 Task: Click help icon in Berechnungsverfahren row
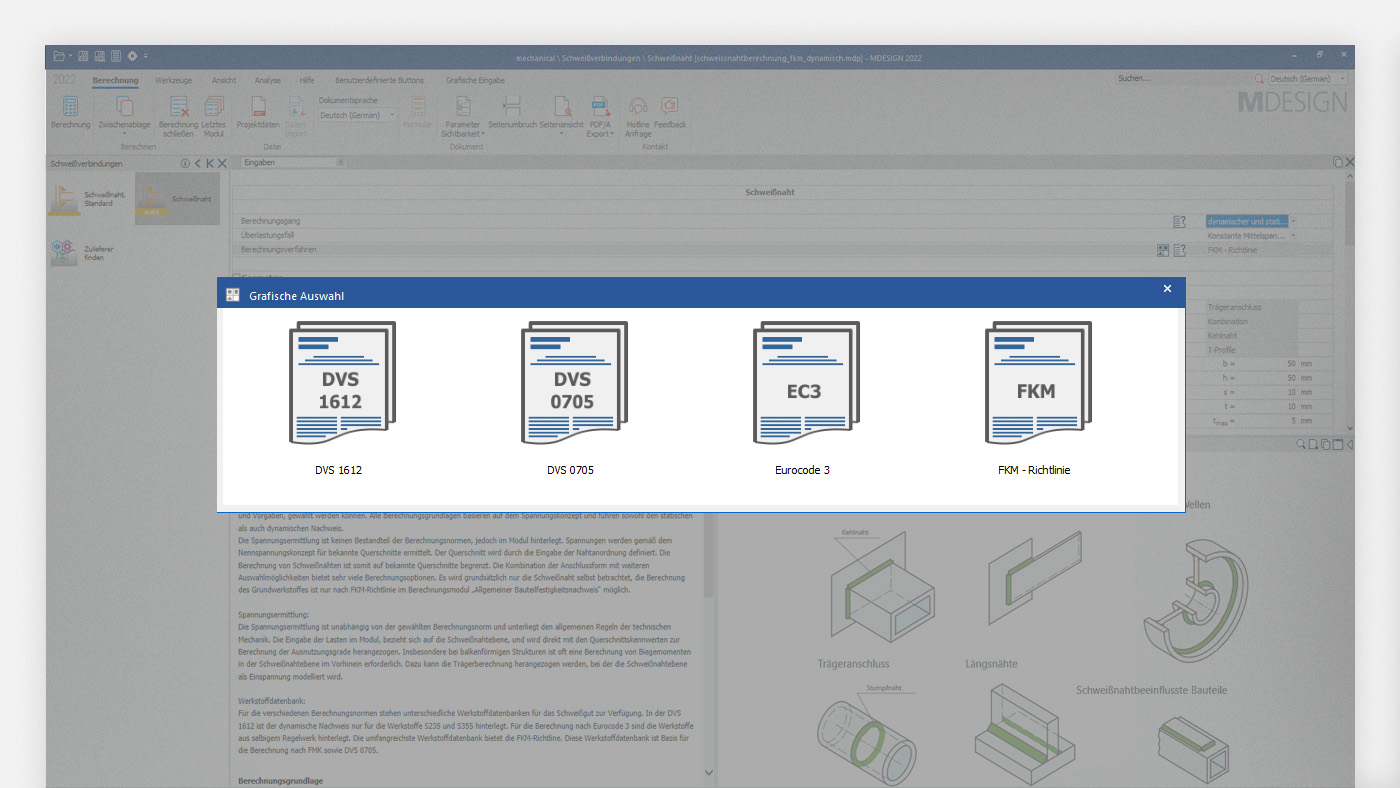point(1179,250)
